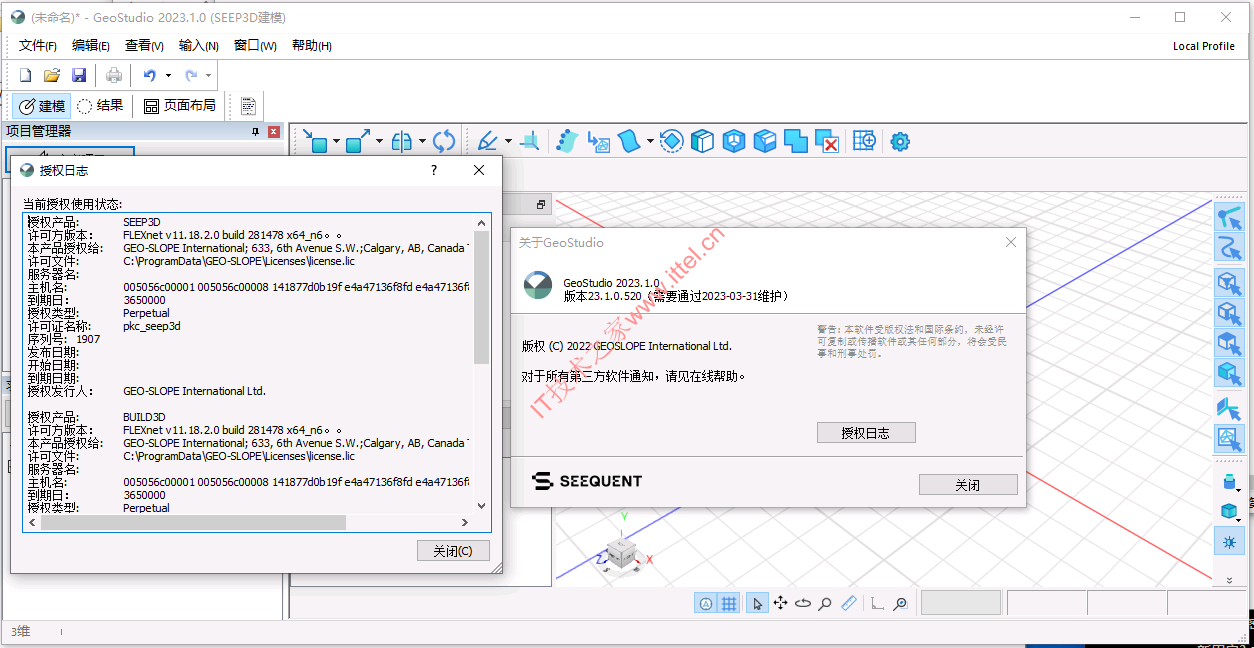Select the pan four-arrows tool

[780, 603]
